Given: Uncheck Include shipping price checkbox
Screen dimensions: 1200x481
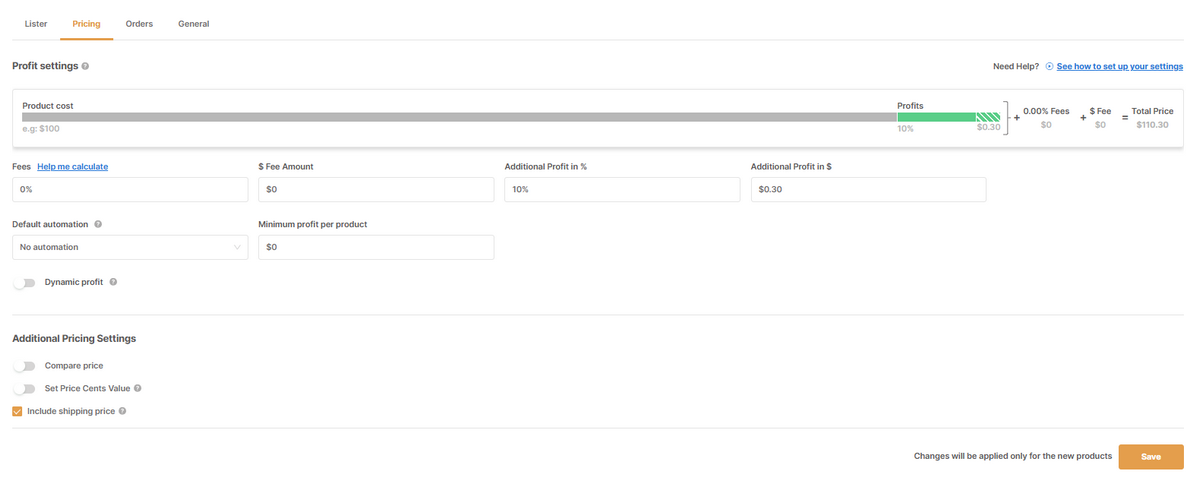Looking at the screenshot, I should coord(17,411).
